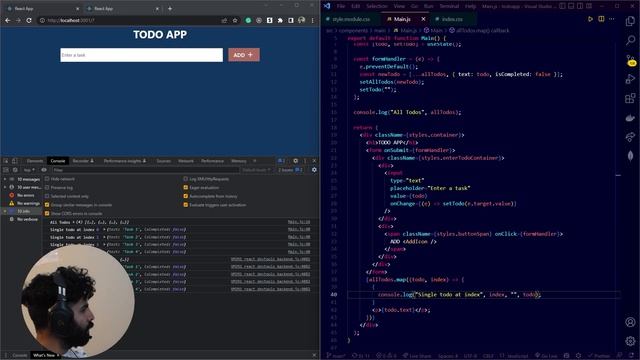The image size is (640, 360).
Task: Toggle the console sidebar icon
Action: pyautogui.click(x=6, y=170)
